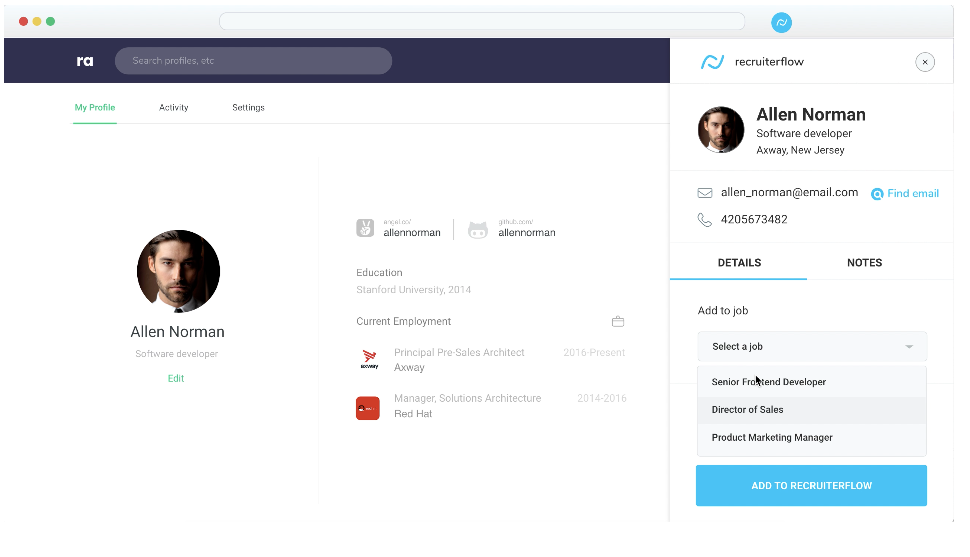Select Principal Pre-Sales Architect entry text
Image resolution: width=970 pixels, height=557 pixels.
tap(459, 353)
